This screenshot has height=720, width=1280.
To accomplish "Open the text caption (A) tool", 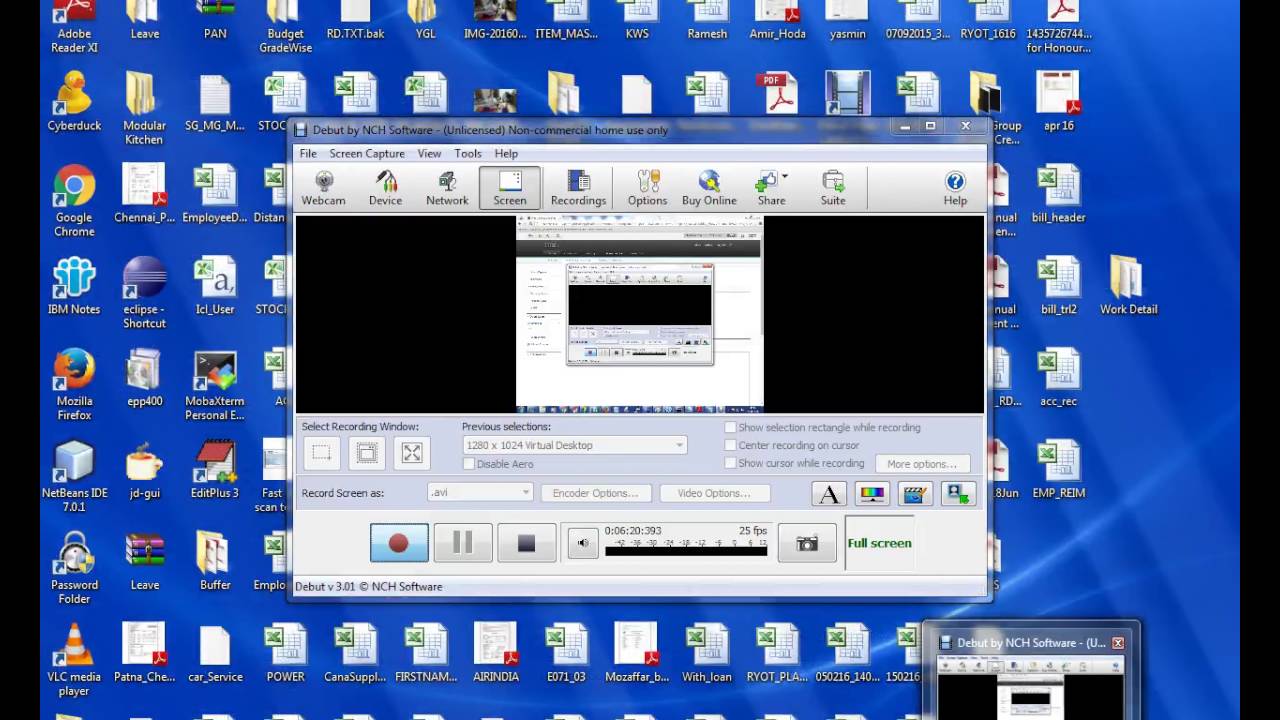I will point(829,493).
